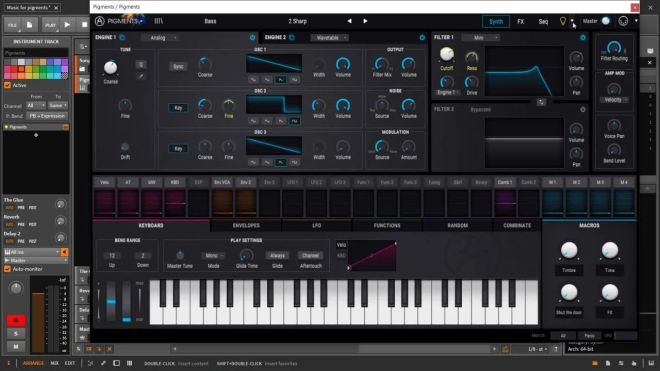Click the sound design tips lightbulb
This screenshot has width=660, height=371.
tap(562, 21)
